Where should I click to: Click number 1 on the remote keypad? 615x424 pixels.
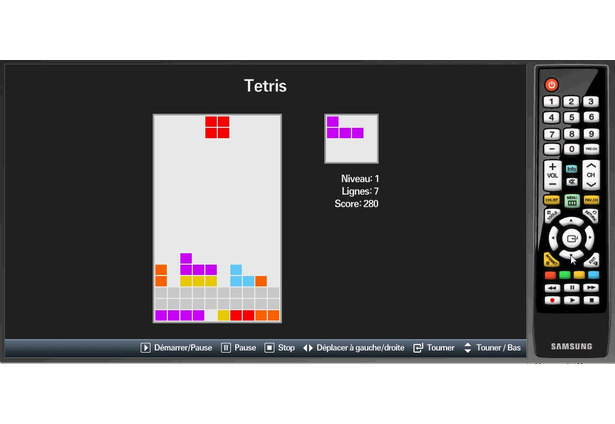click(x=551, y=102)
